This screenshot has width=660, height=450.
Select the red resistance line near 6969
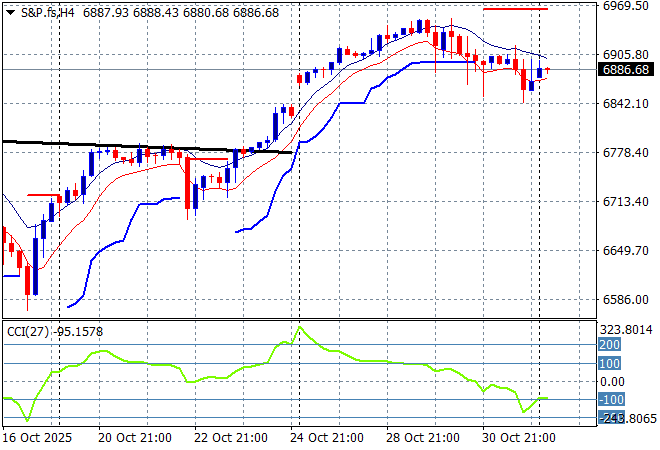click(x=516, y=9)
